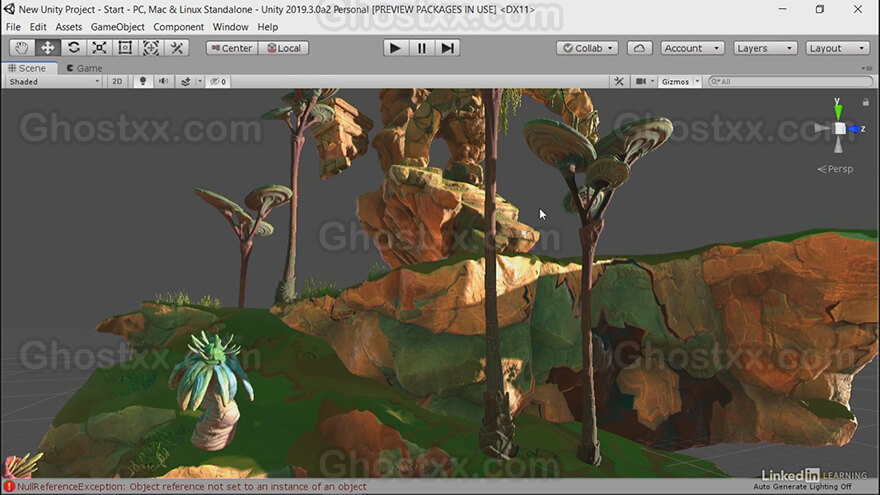Viewport: 880px width, 495px height.
Task: Step one frame forward
Action: pos(447,48)
